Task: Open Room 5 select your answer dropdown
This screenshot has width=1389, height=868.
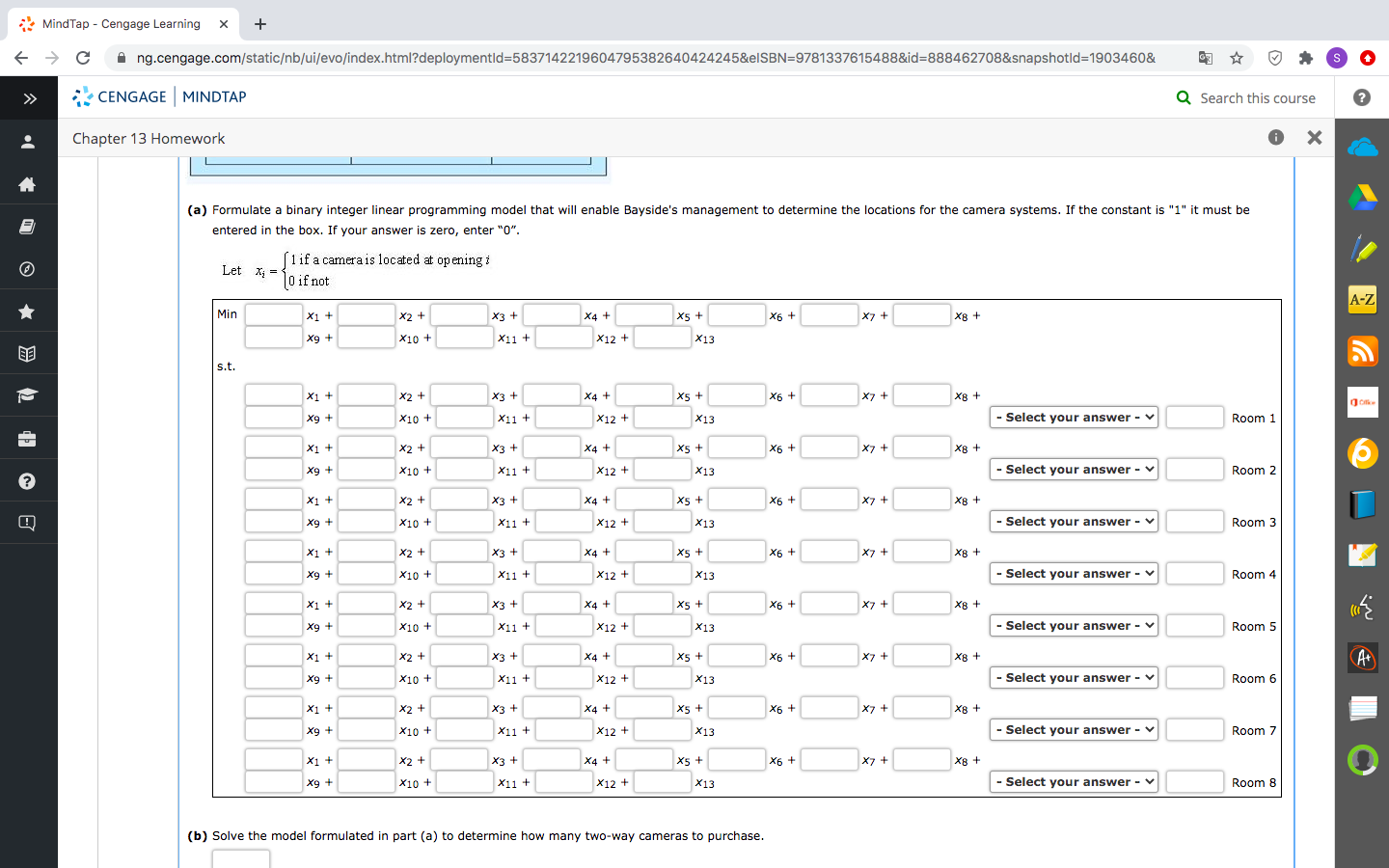Action: pyautogui.click(x=1074, y=626)
